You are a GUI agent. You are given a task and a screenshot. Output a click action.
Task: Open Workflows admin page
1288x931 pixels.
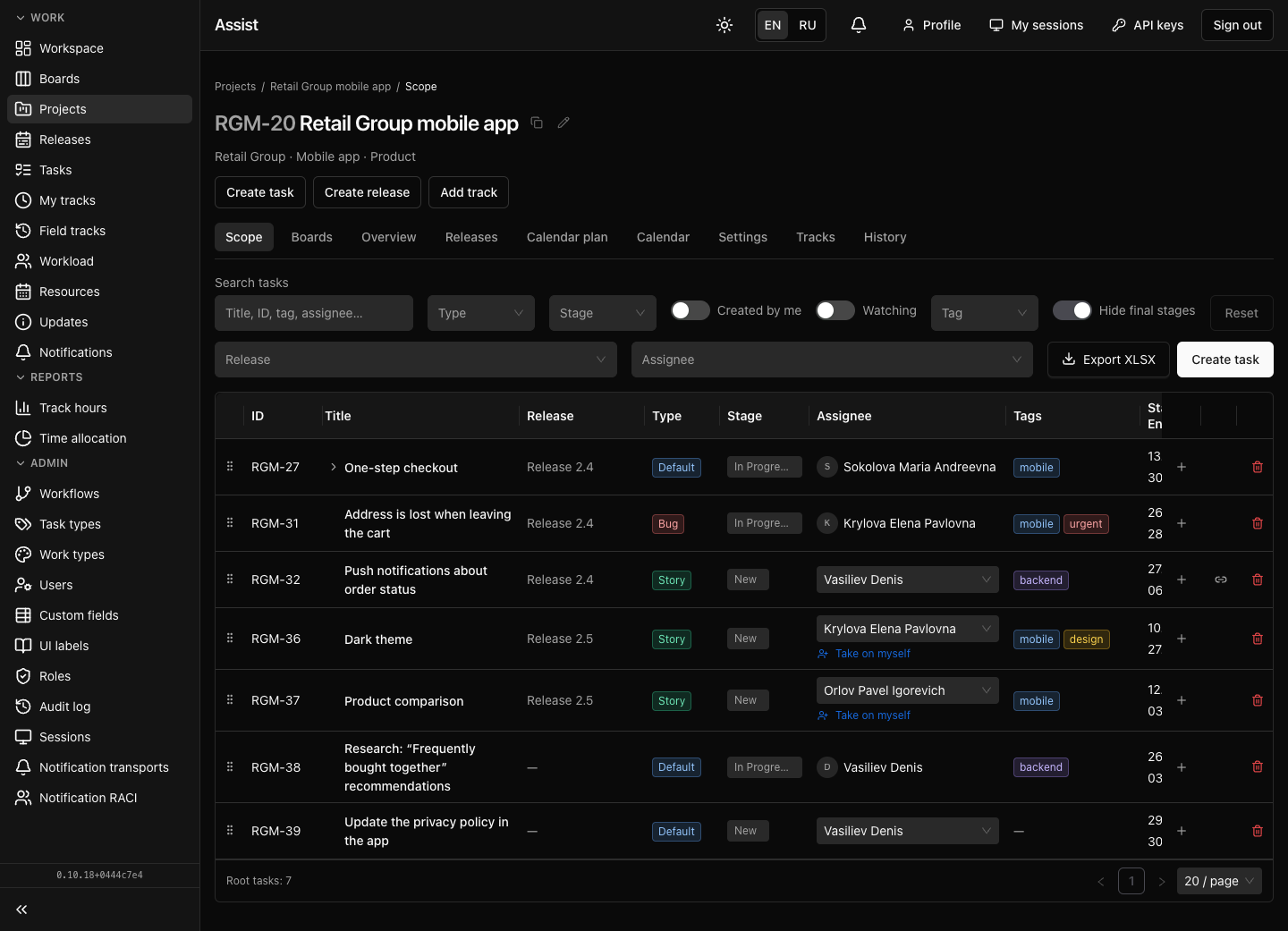pos(99,494)
